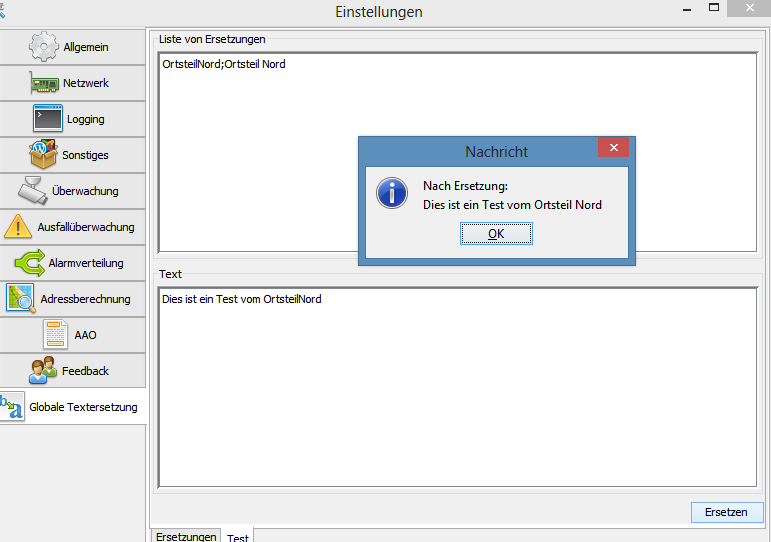Open Adressberechnung via map magnifier icon
The width and height of the screenshot is (771, 542).
(x=21, y=298)
